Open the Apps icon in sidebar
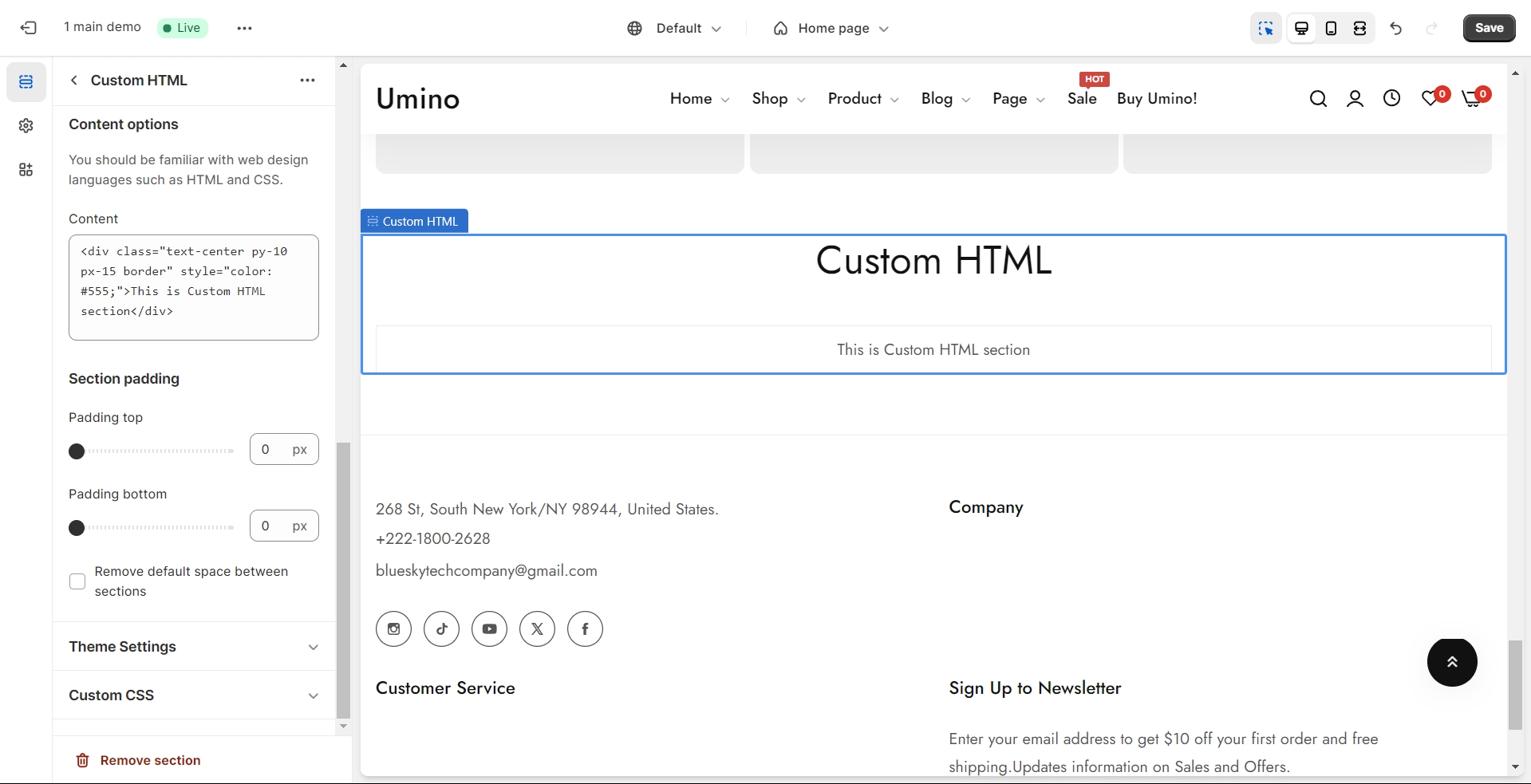The height and width of the screenshot is (784, 1531). click(26, 170)
